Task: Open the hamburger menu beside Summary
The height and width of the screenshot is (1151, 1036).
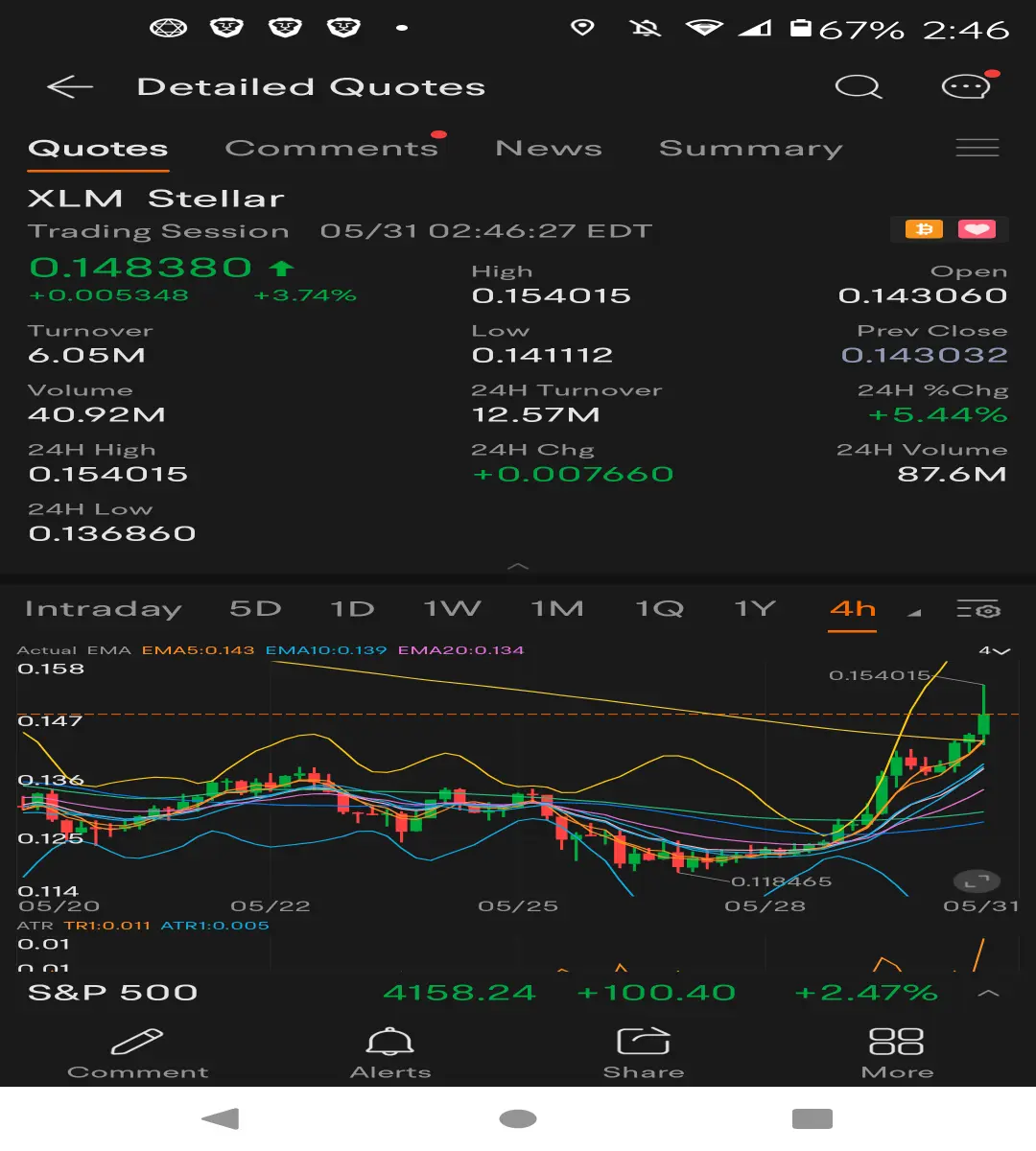Action: click(977, 148)
